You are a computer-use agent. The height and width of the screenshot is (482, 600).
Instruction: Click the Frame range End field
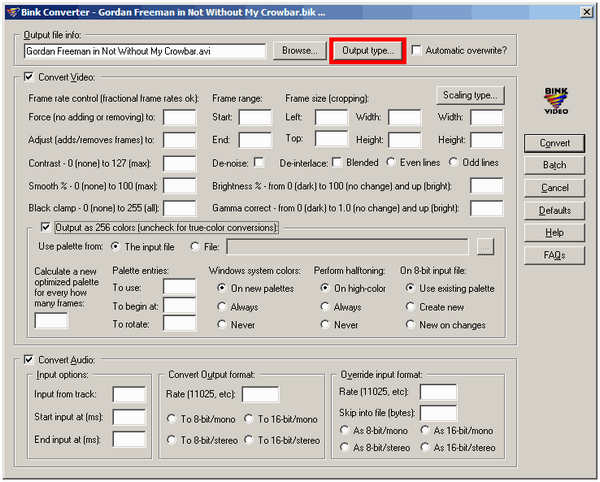255,140
